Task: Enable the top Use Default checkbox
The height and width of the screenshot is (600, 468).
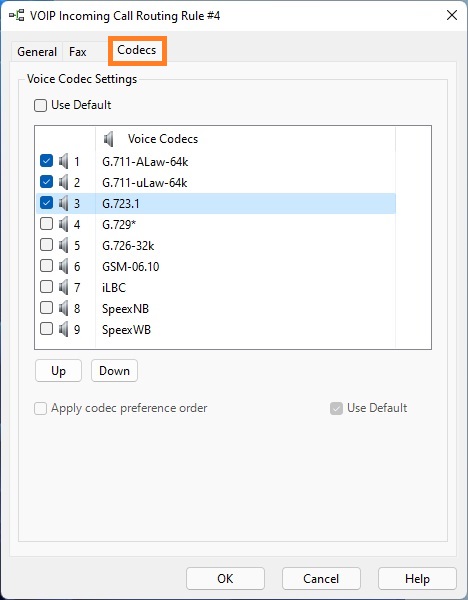Action: pyautogui.click(x=41, y=105)
